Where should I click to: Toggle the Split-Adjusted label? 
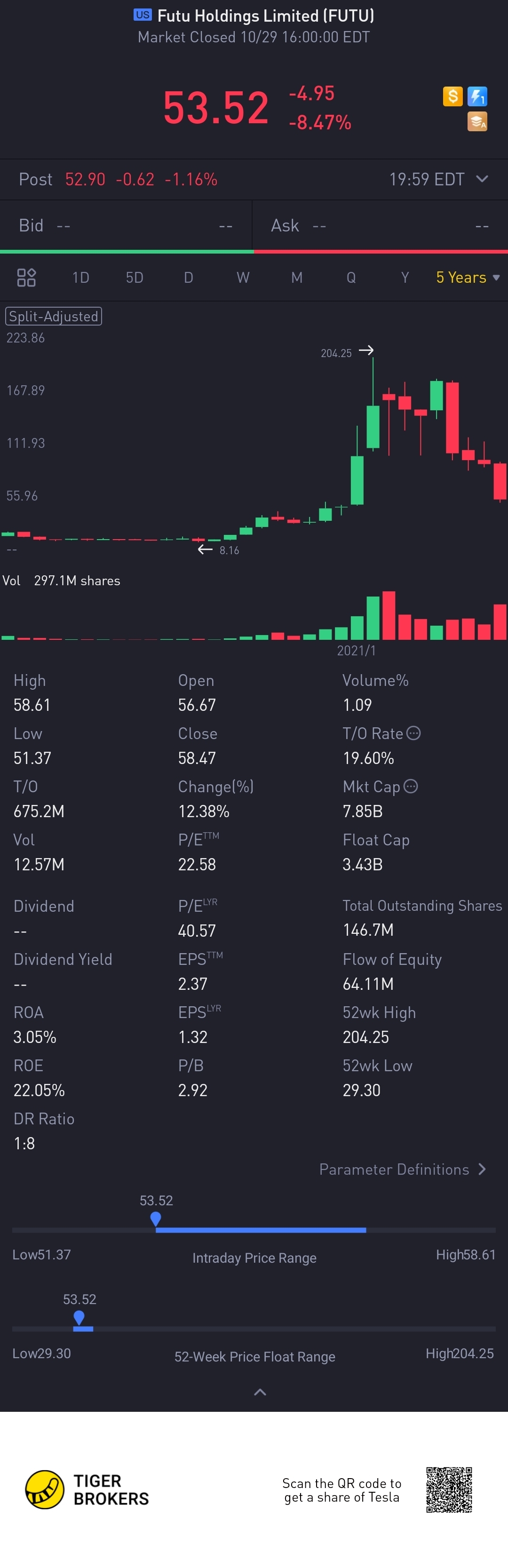[54, 317]
